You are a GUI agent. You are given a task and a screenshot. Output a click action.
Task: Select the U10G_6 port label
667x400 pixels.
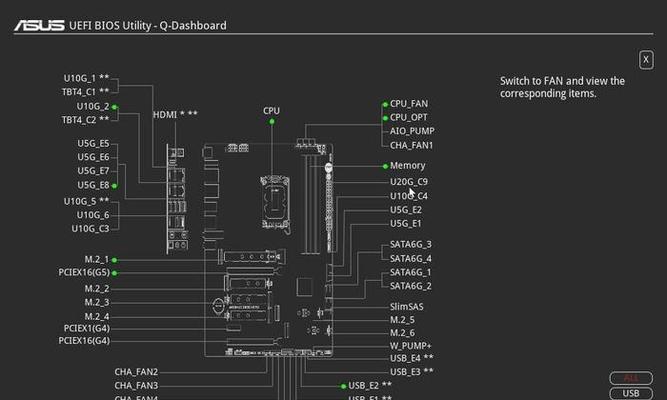(x=93, y=215)
